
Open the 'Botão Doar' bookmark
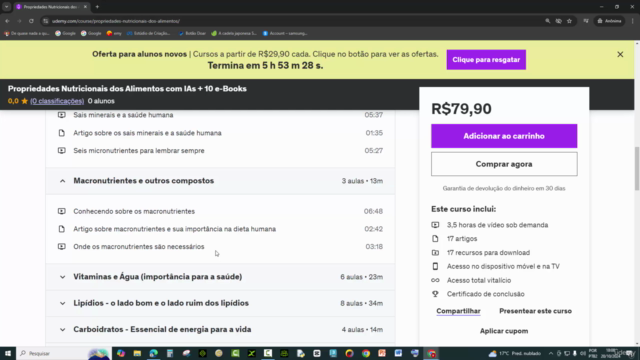pos(192,33)
